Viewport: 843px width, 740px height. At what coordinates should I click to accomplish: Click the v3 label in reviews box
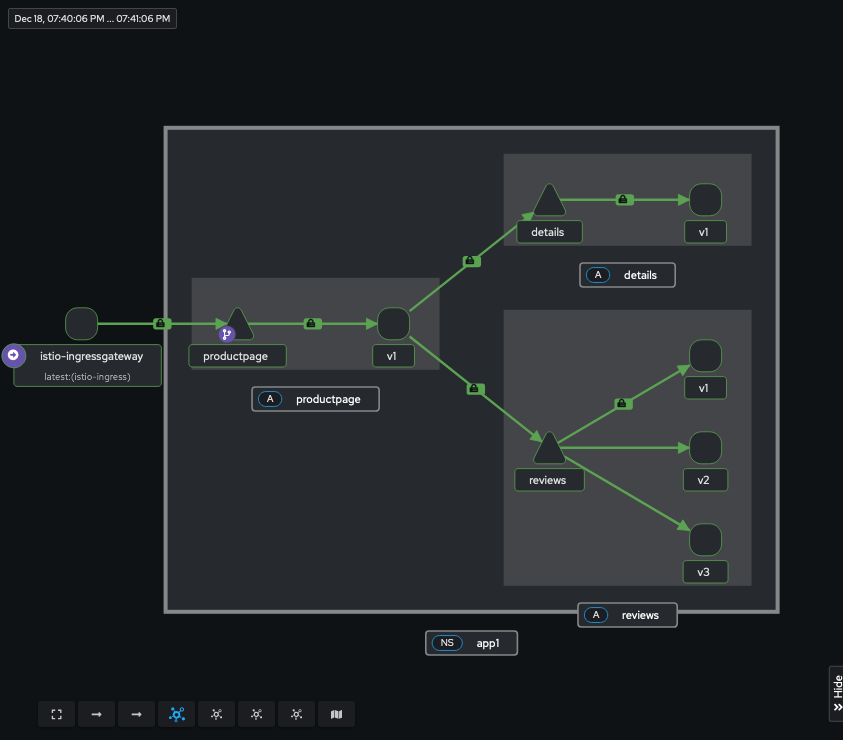point(705,572)
